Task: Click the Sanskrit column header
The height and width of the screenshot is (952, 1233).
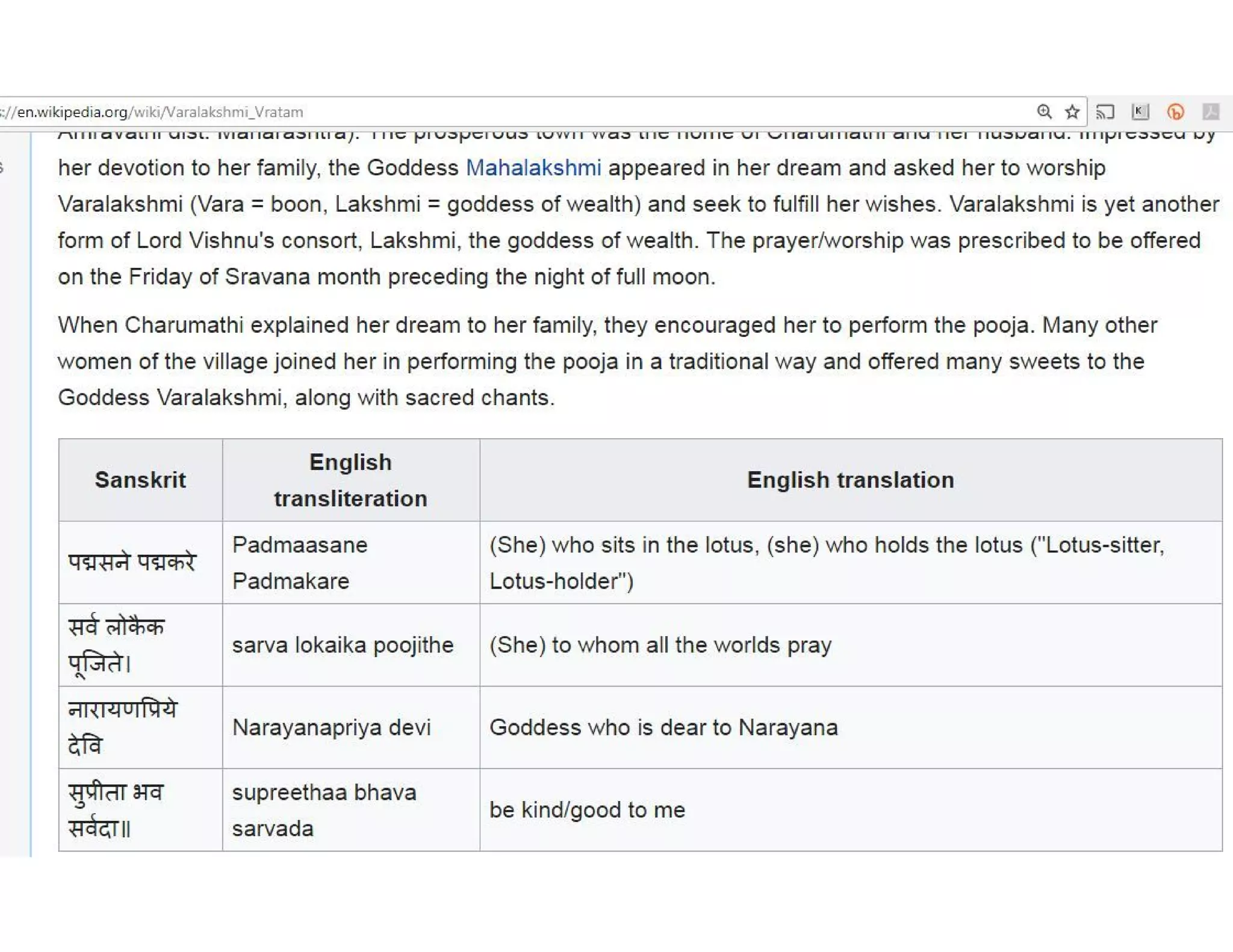Action: (x=140, y=480)
